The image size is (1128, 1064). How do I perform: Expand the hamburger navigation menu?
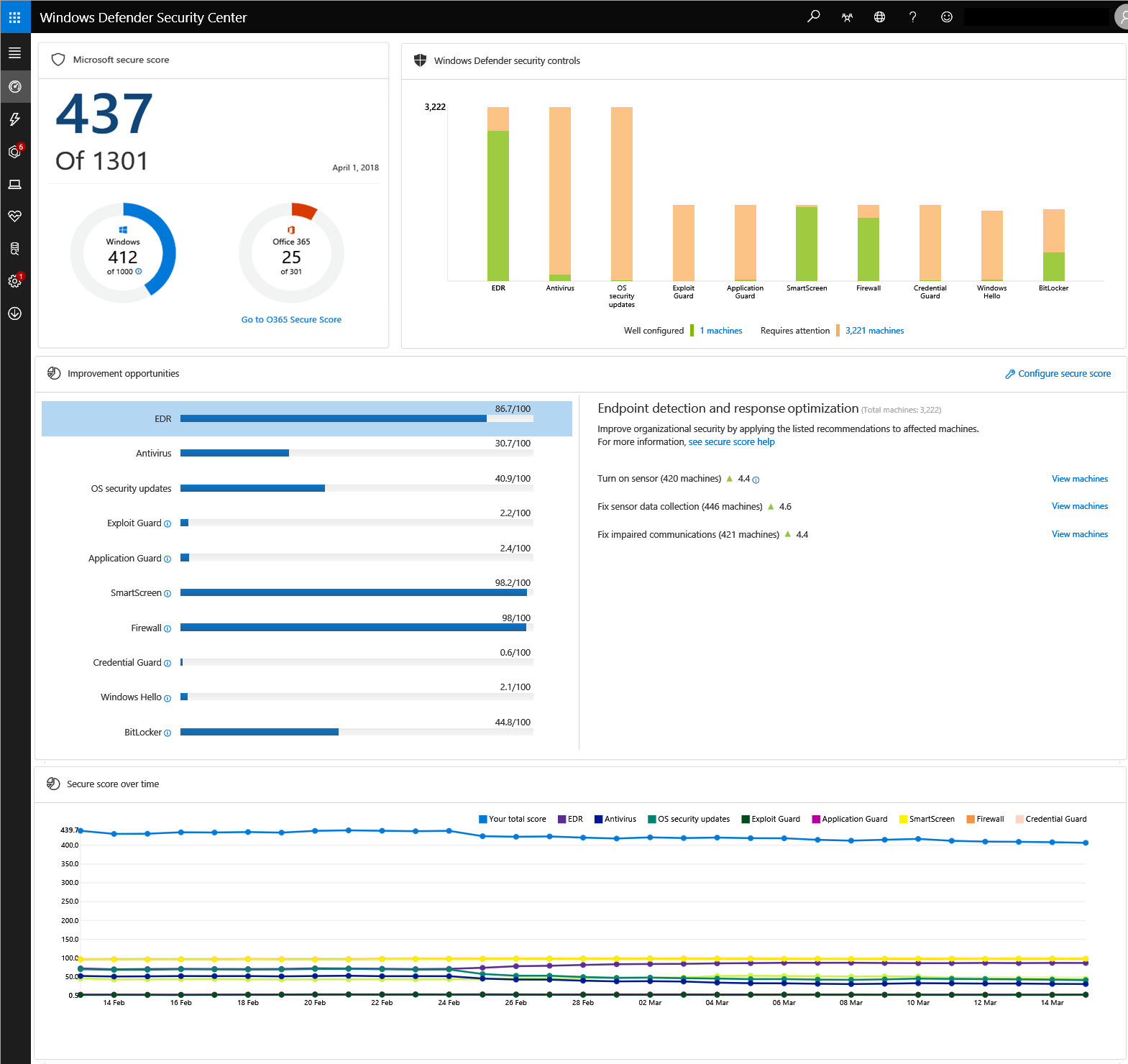pyautogui.click(x=15, y=53)
